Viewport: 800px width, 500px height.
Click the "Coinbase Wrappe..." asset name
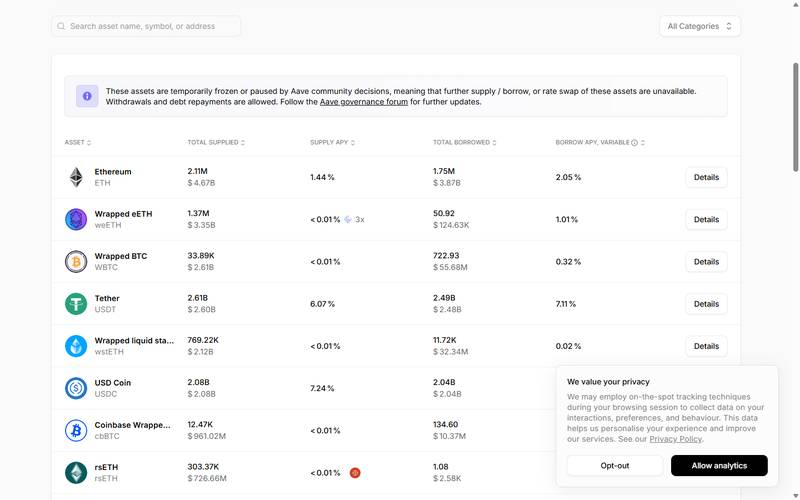pos(132,425)
